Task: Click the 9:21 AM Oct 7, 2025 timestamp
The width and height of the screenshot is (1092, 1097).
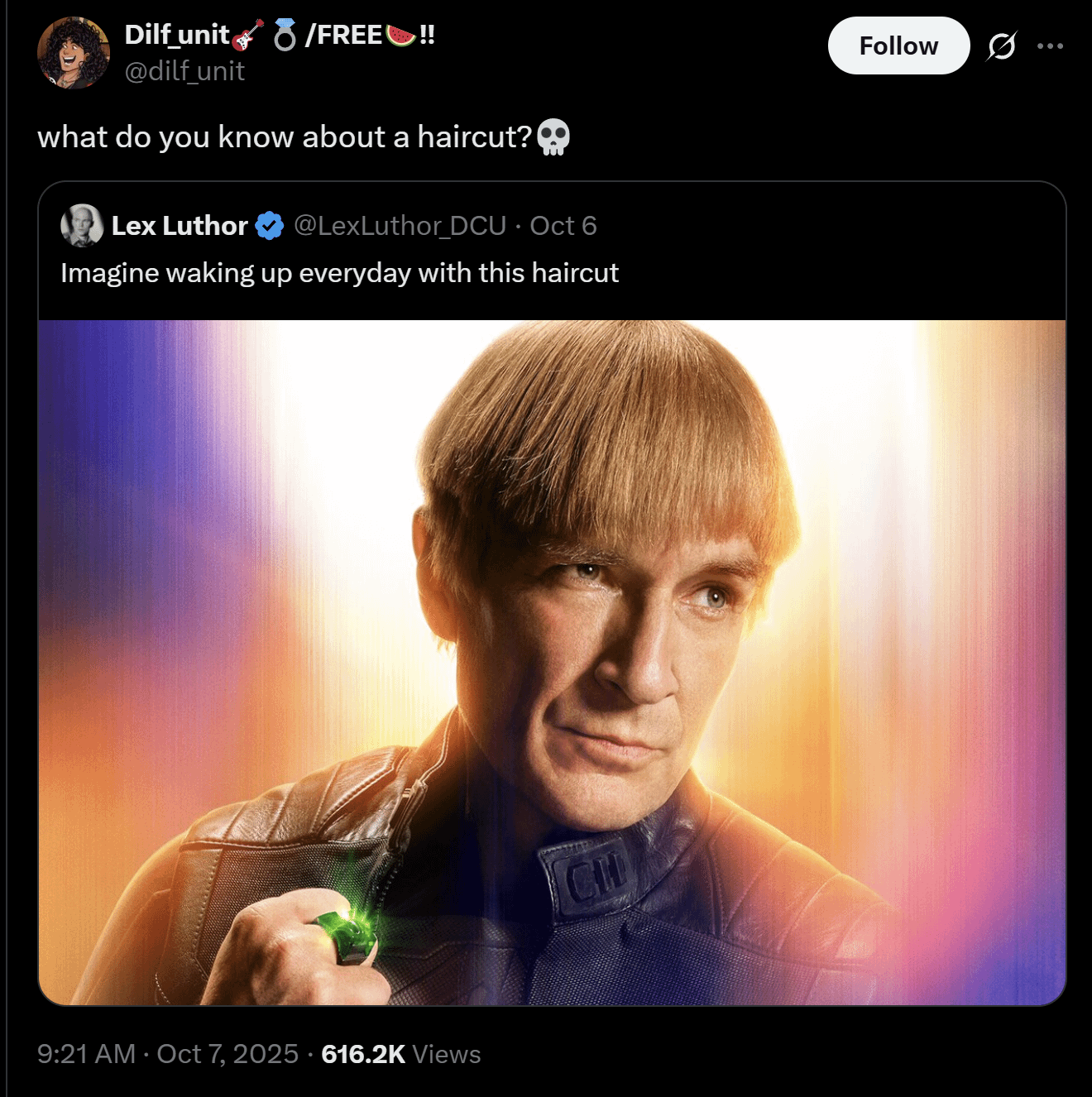Action: [168, 1054]
